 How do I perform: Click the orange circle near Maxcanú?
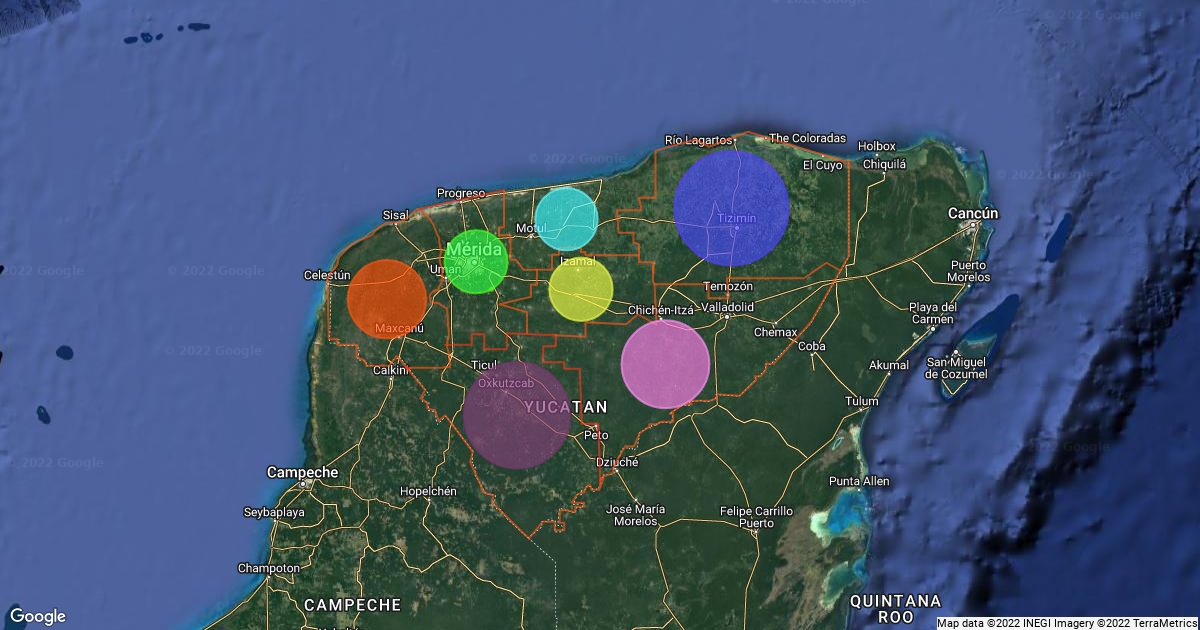coord(387,298)
